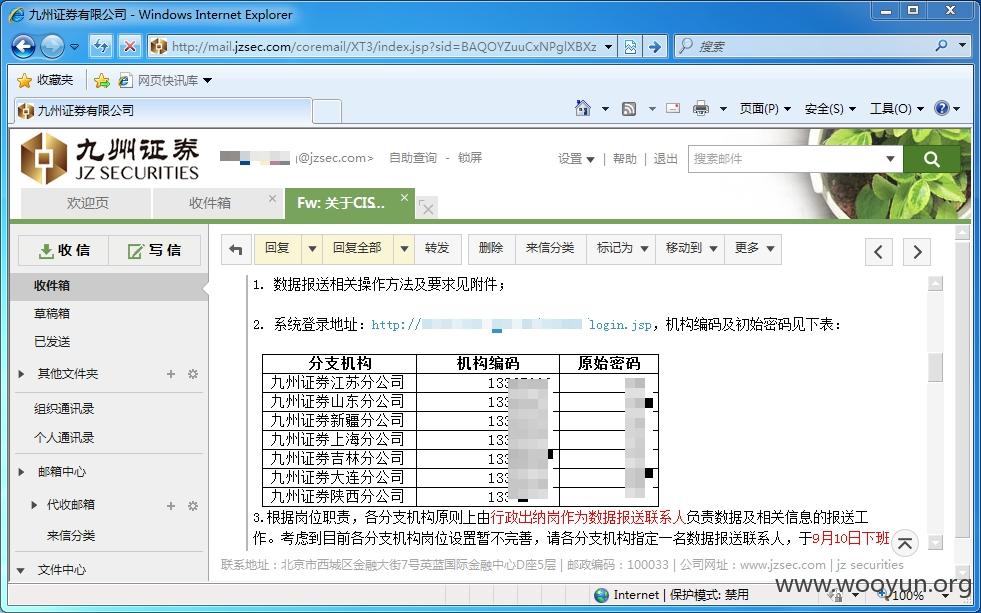The height and width of the screenshot is (613, 981).
Task: Click the 删除 delete button
Action: [x=491, y=249]
